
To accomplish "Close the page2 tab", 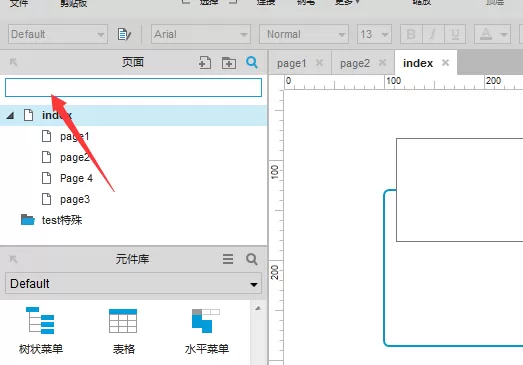I will (x=383, y=62).
